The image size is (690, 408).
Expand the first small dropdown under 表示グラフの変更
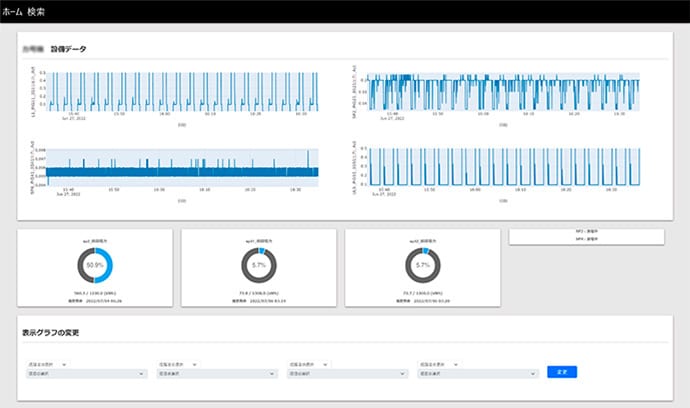coord(47,364)
